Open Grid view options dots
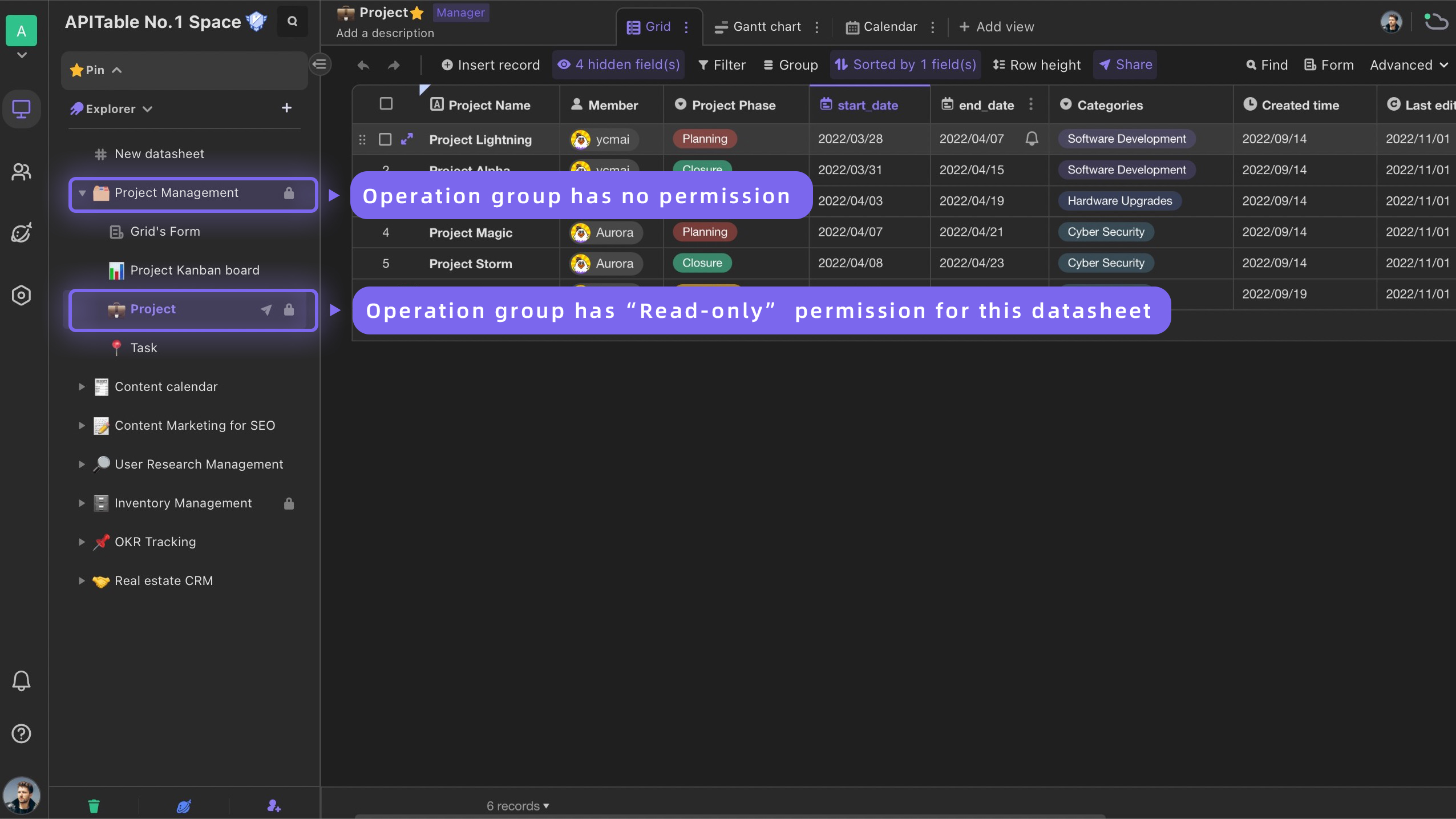1456x819 pixels. 686,27
